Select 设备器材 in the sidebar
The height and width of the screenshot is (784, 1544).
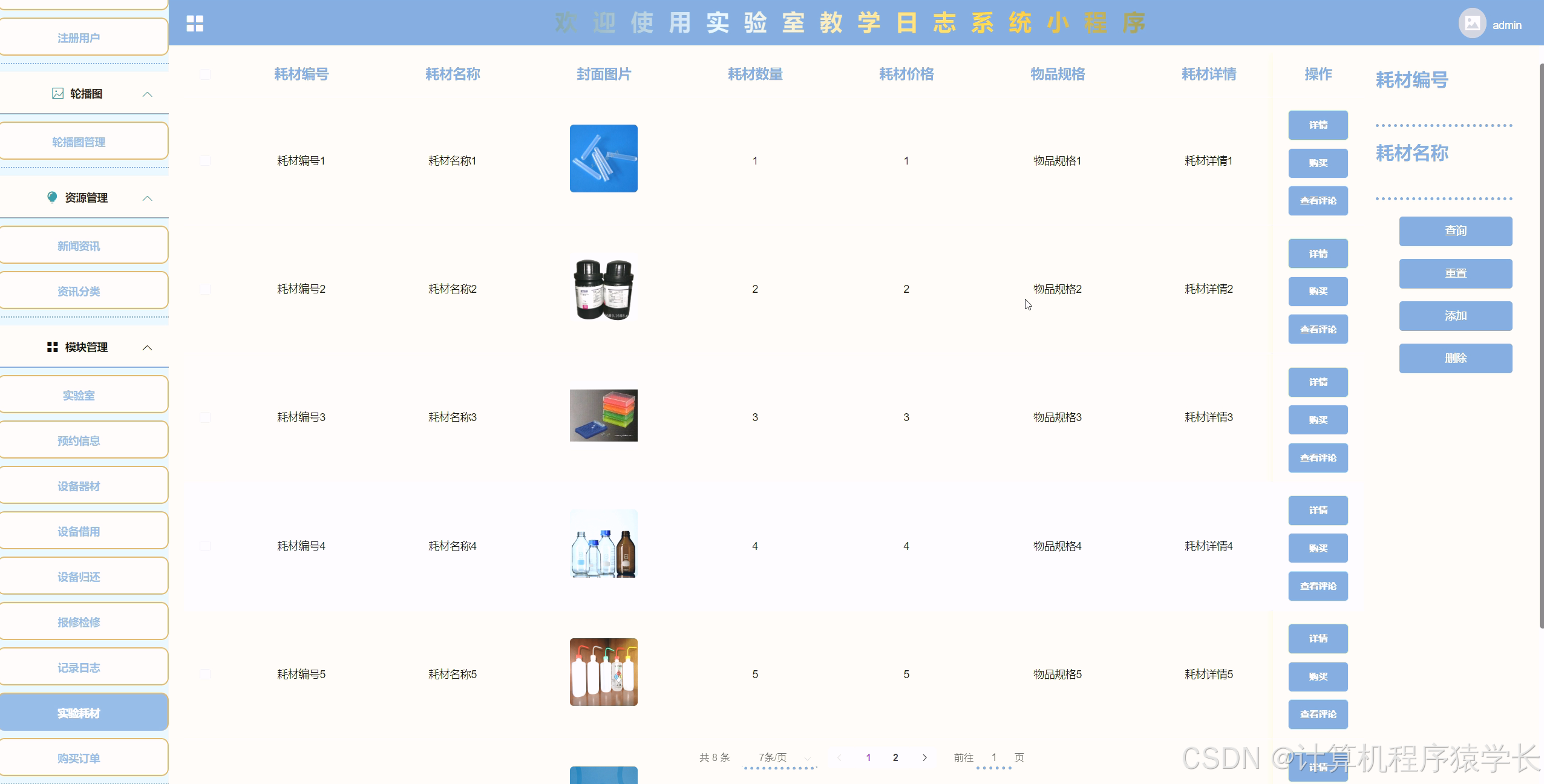(x=83, y=486)
